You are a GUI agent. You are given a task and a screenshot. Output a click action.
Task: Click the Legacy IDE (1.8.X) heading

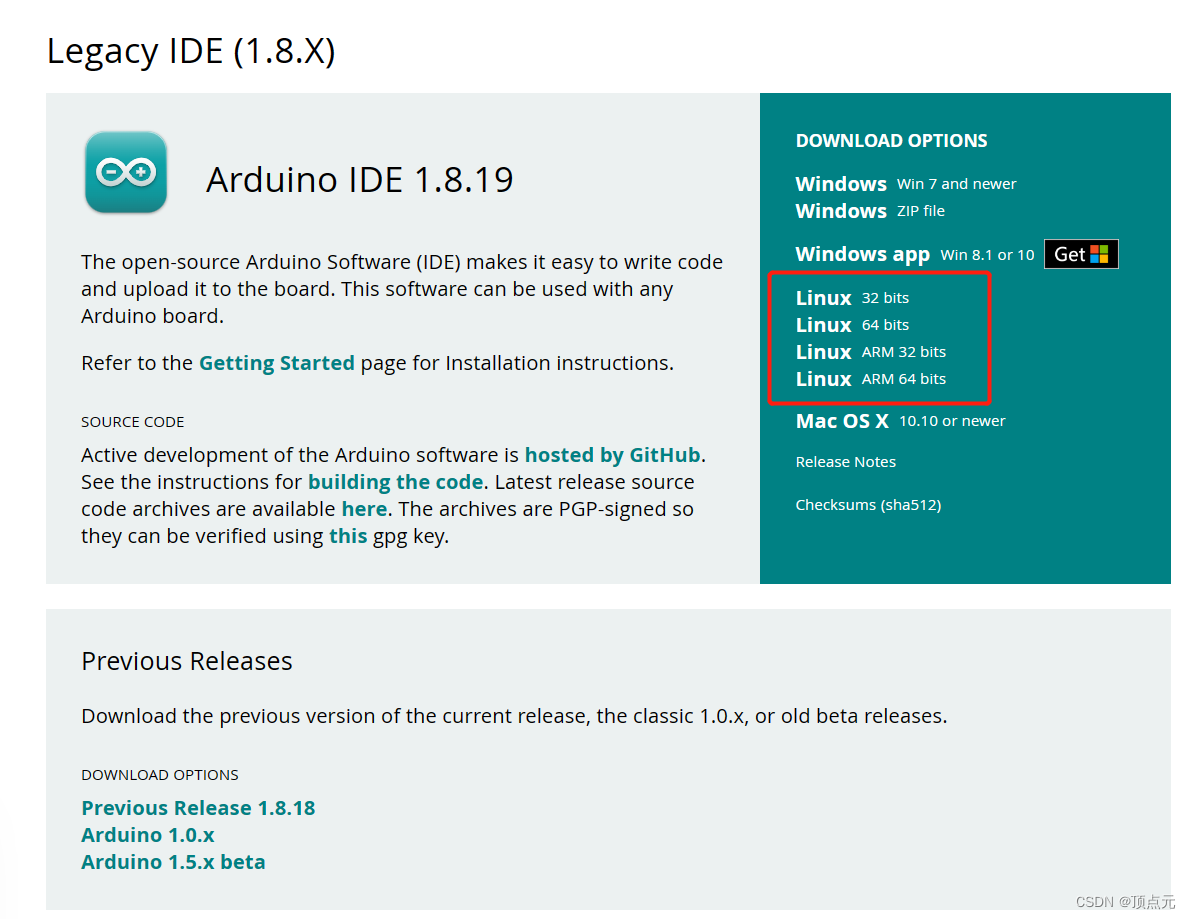pyautogui.click(x=191, y=52)
